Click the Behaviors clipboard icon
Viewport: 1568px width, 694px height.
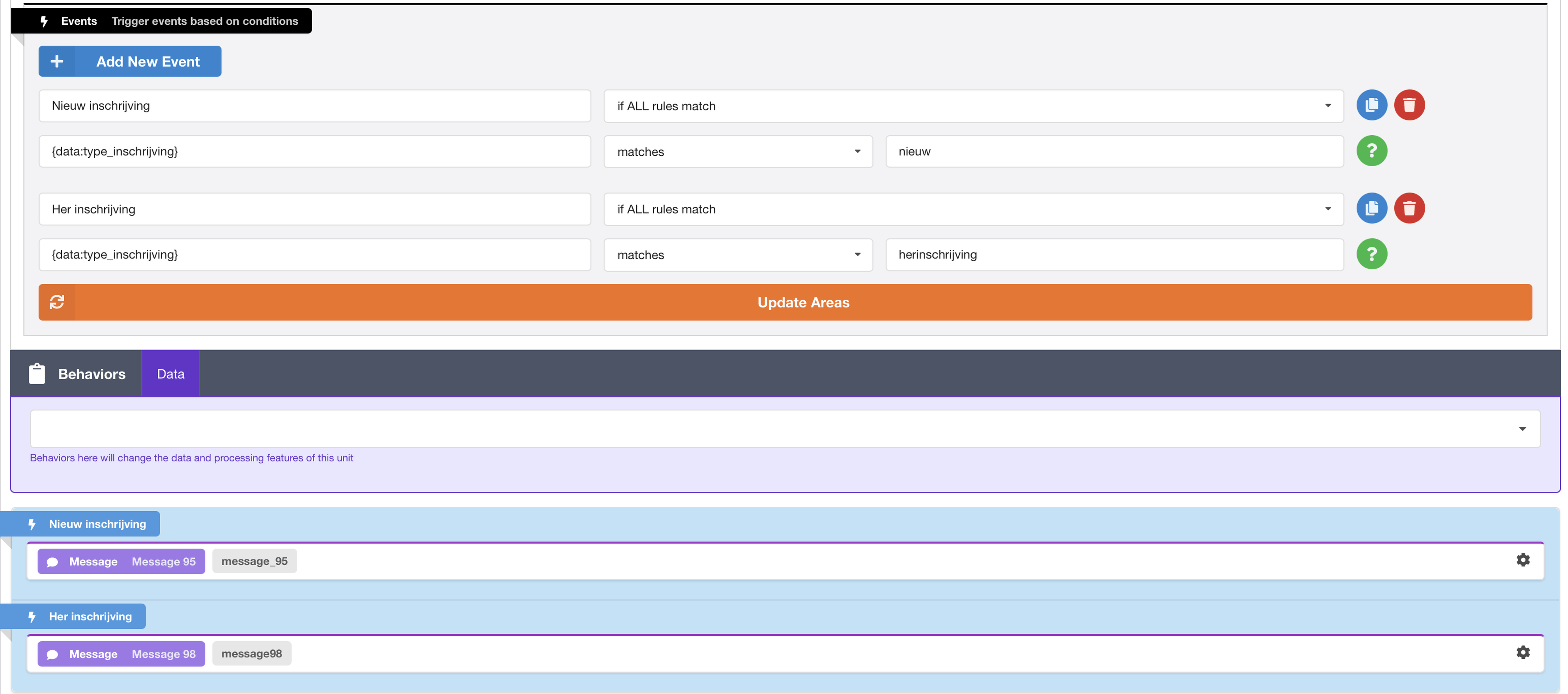(37, 374)
